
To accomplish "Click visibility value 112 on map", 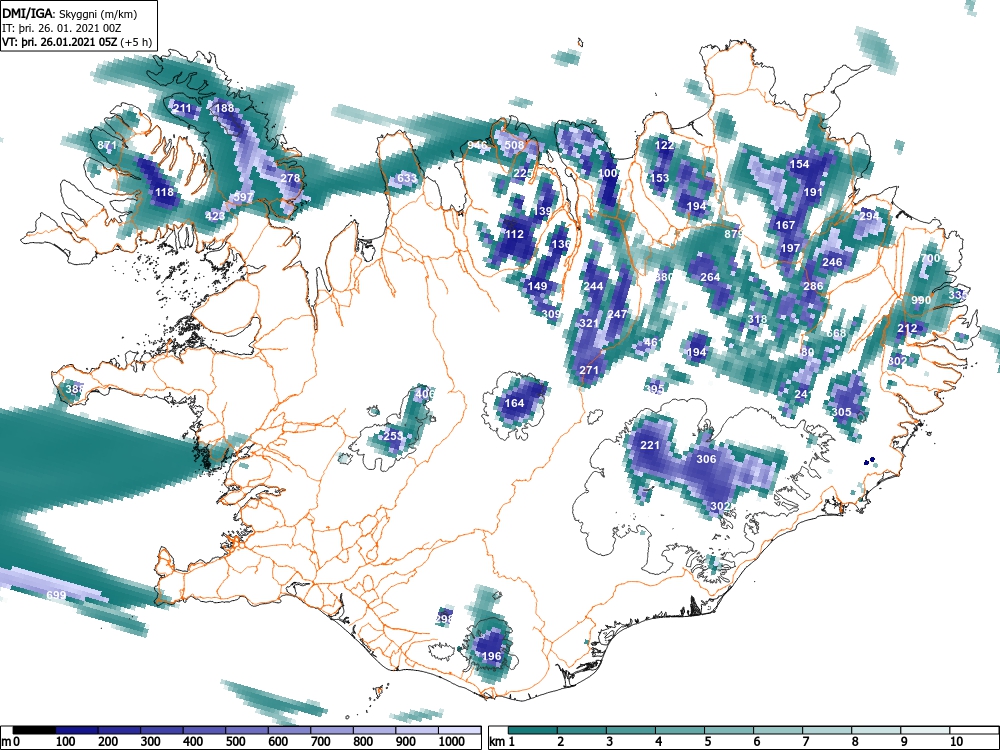I will (514, 234).
